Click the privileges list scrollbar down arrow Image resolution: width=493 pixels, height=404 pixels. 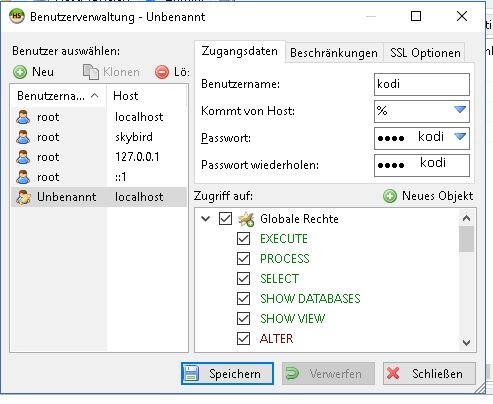466,343
